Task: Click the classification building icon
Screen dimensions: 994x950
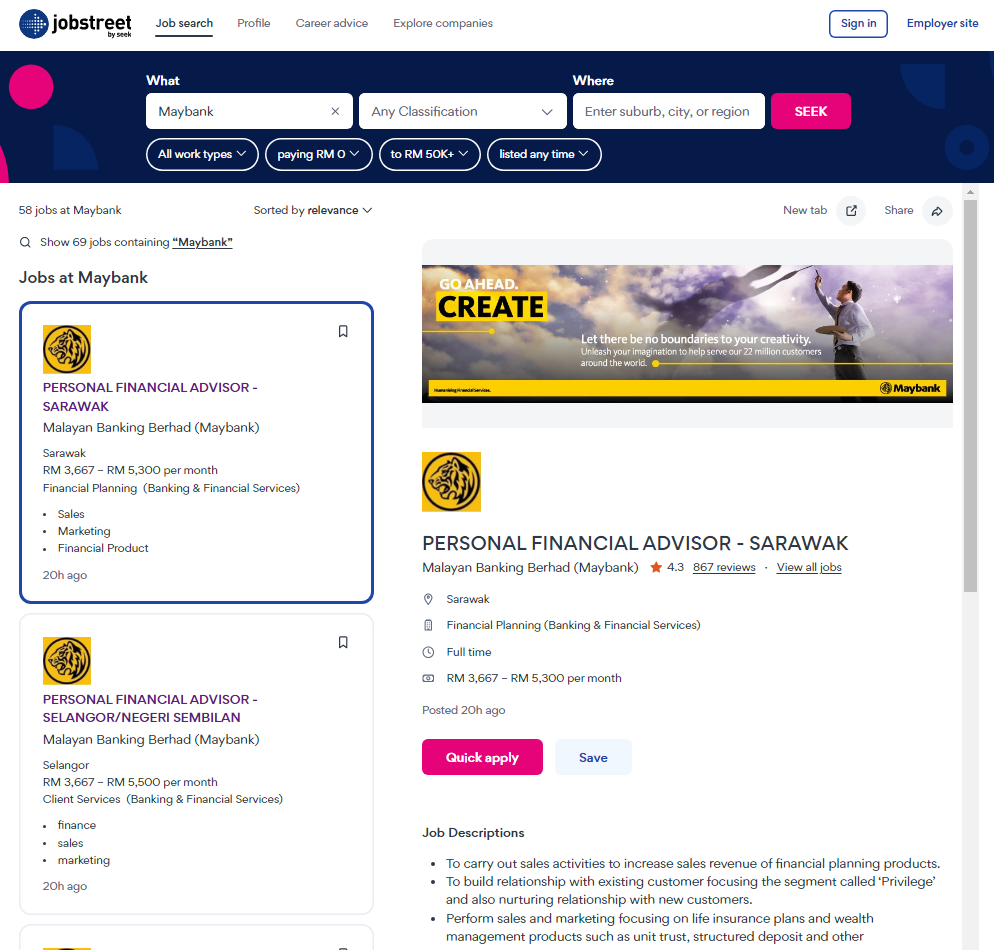Action: point(429,626)
